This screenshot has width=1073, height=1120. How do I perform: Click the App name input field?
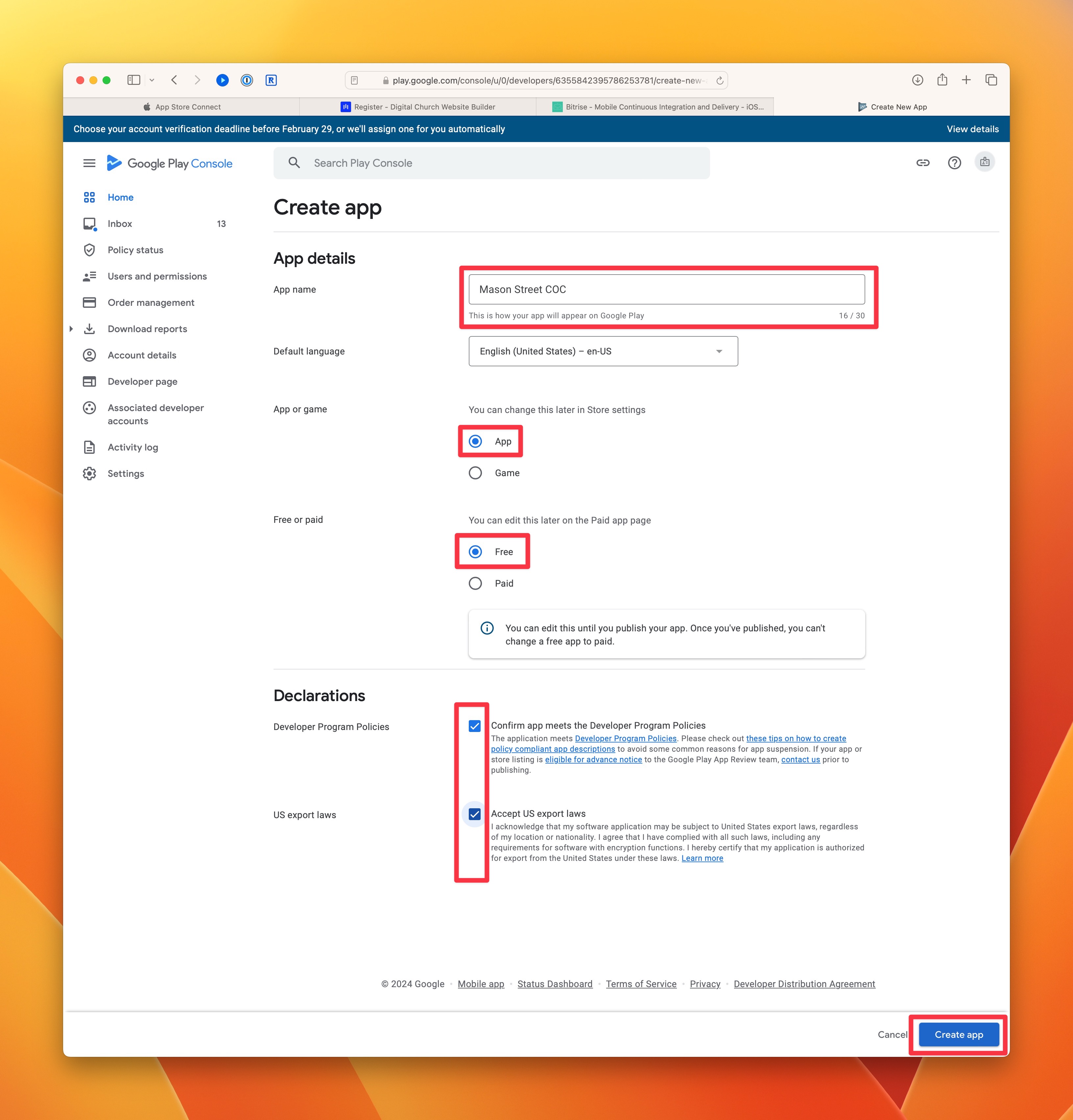[667, 289]
